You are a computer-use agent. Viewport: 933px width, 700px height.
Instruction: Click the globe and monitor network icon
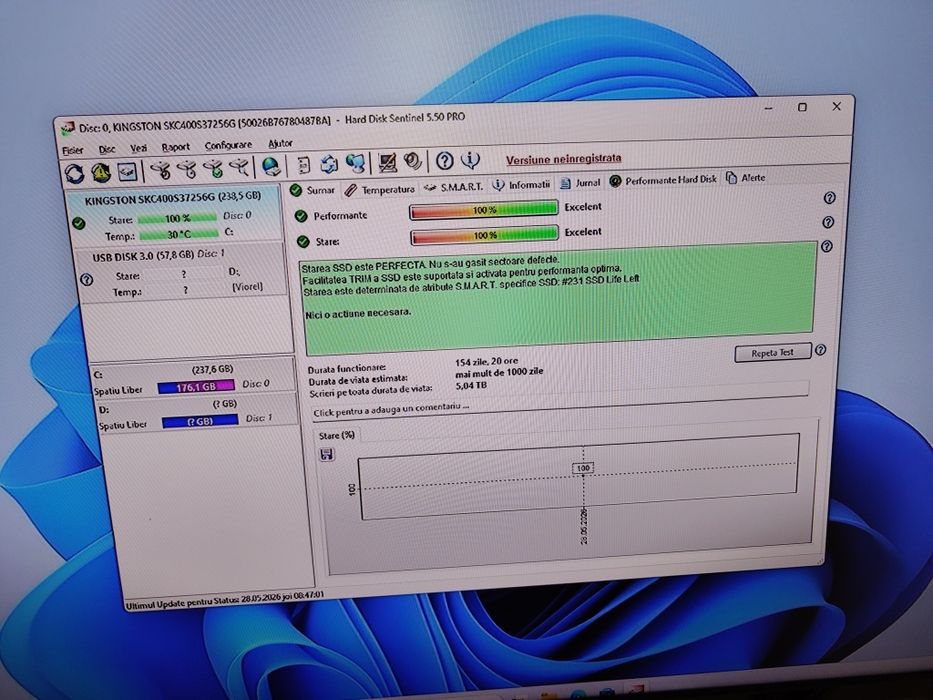(356, 164)
